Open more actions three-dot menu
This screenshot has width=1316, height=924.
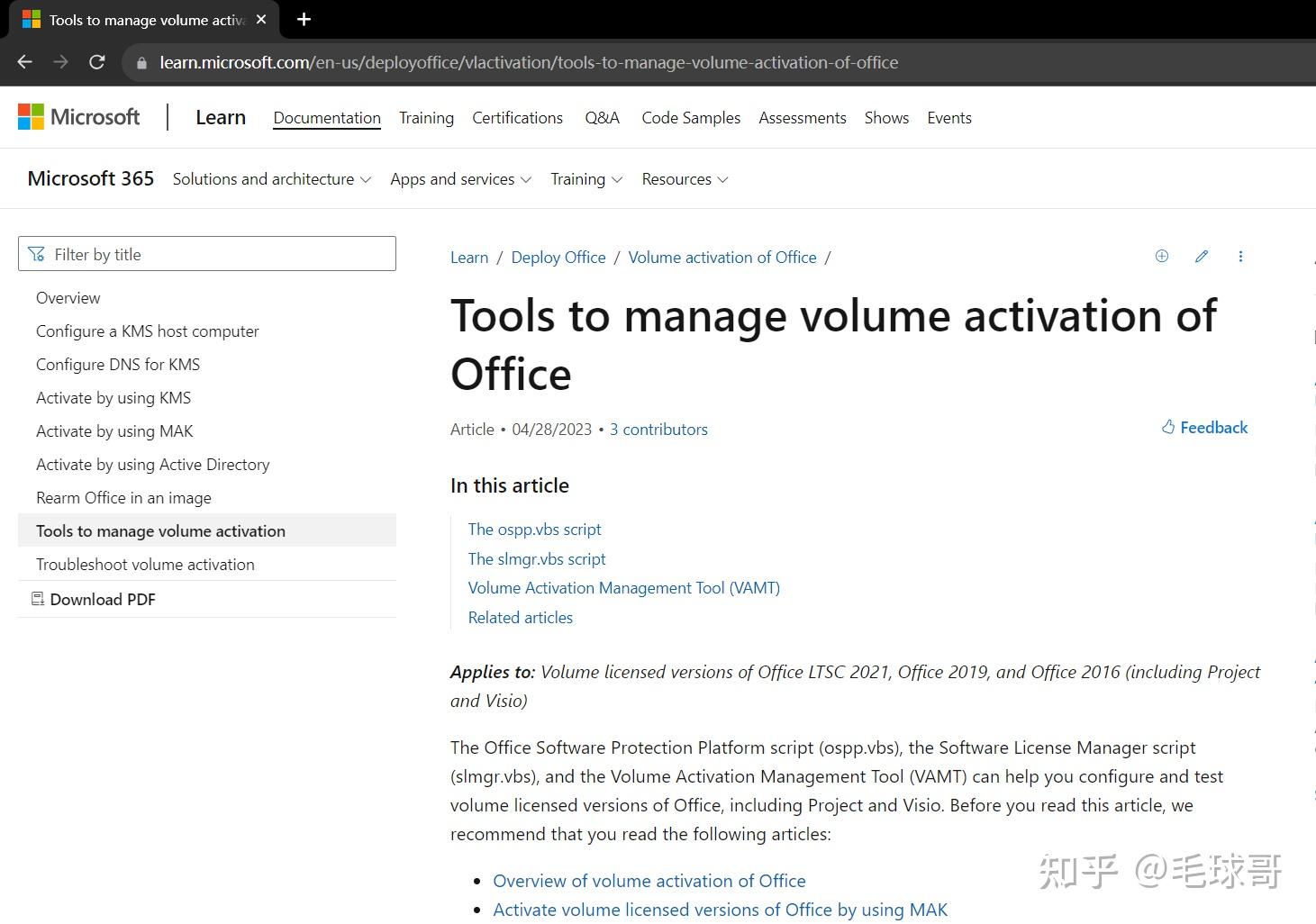[1240, 257]
